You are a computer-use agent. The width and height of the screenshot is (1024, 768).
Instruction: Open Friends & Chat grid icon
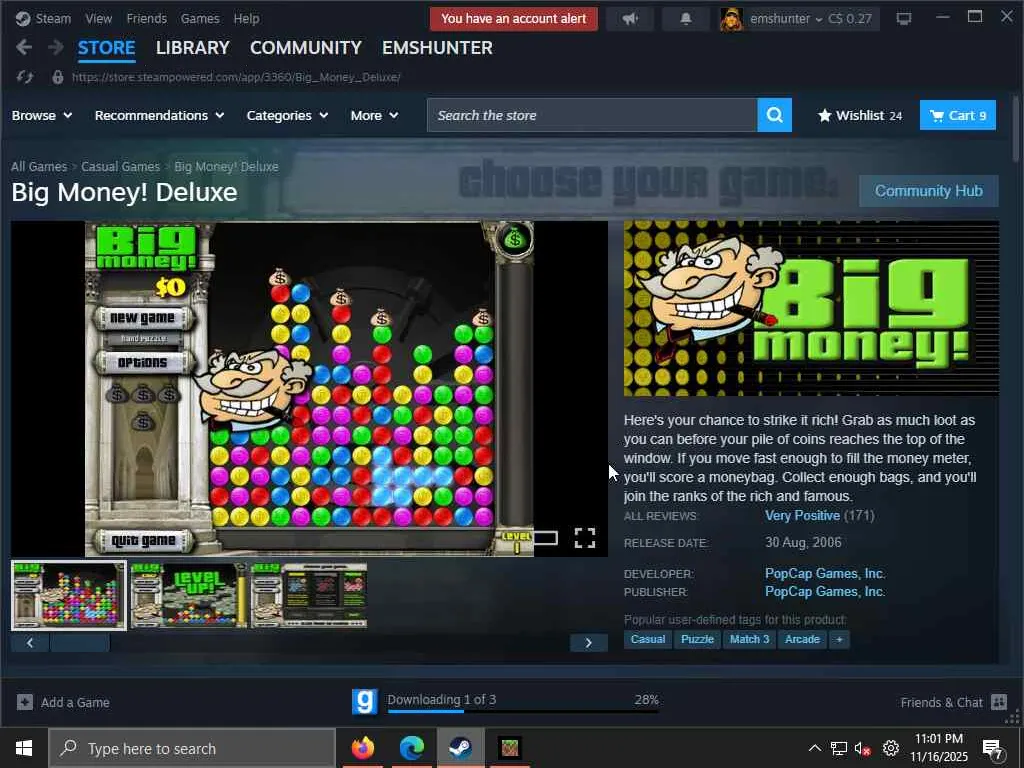(999, 702)
